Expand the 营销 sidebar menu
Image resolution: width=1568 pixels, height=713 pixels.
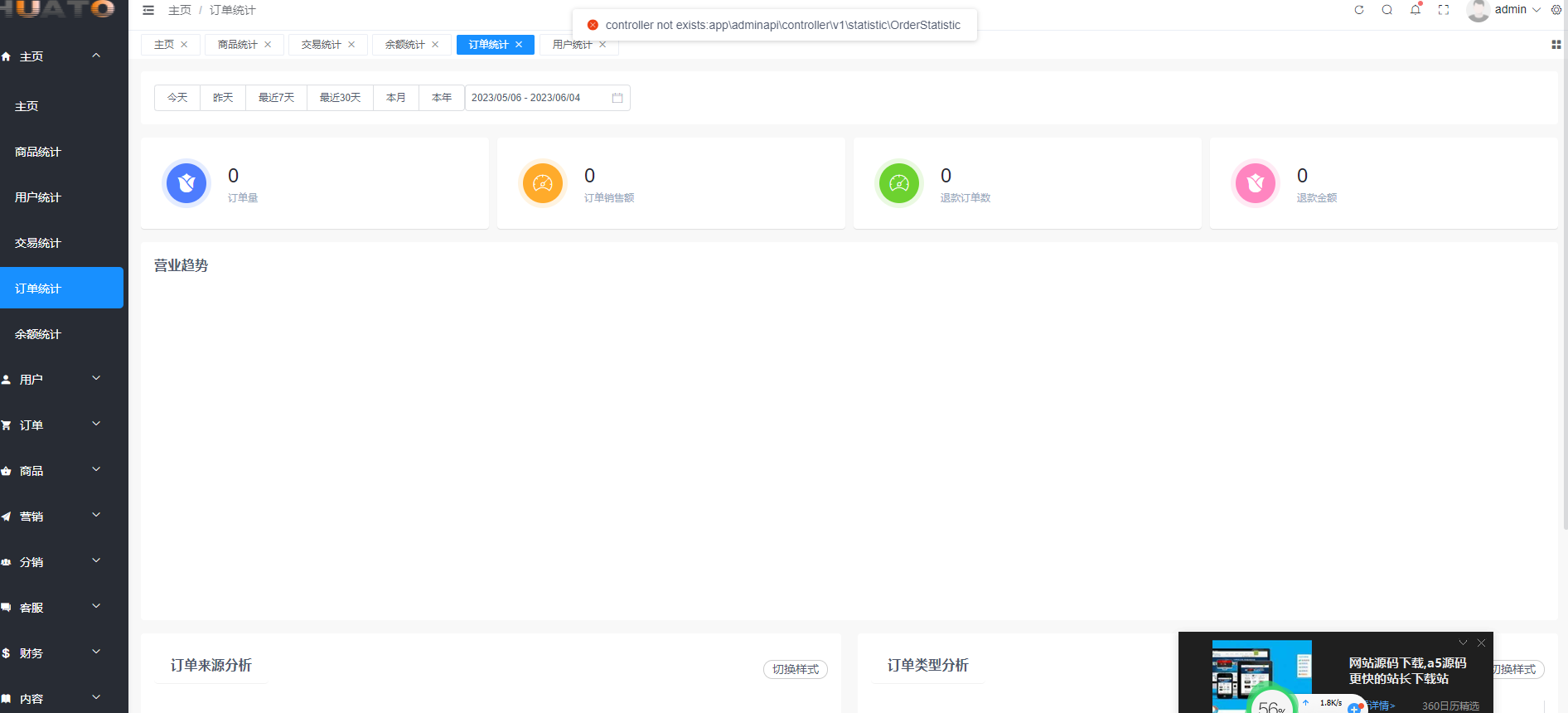point(96,515)
